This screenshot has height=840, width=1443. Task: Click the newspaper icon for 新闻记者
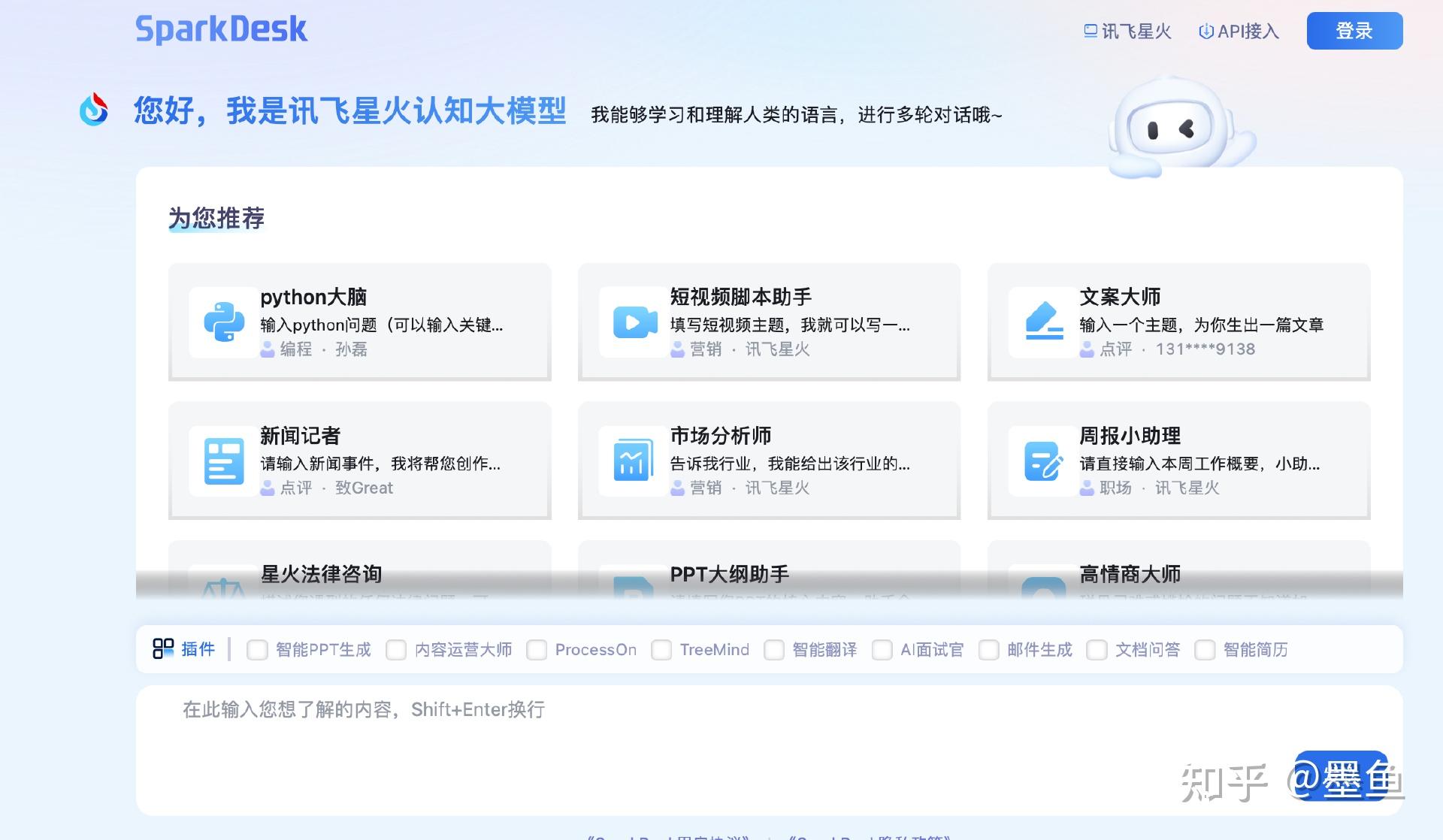(224, 461)
